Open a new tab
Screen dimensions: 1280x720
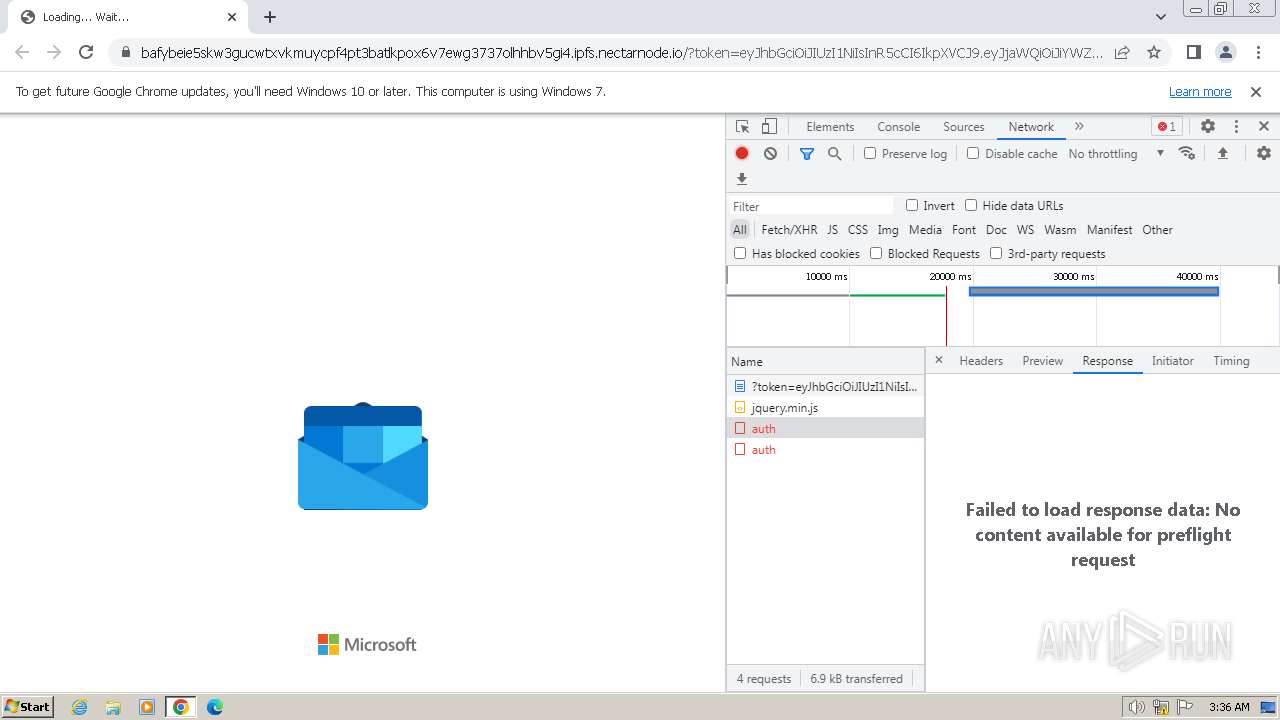270,17
